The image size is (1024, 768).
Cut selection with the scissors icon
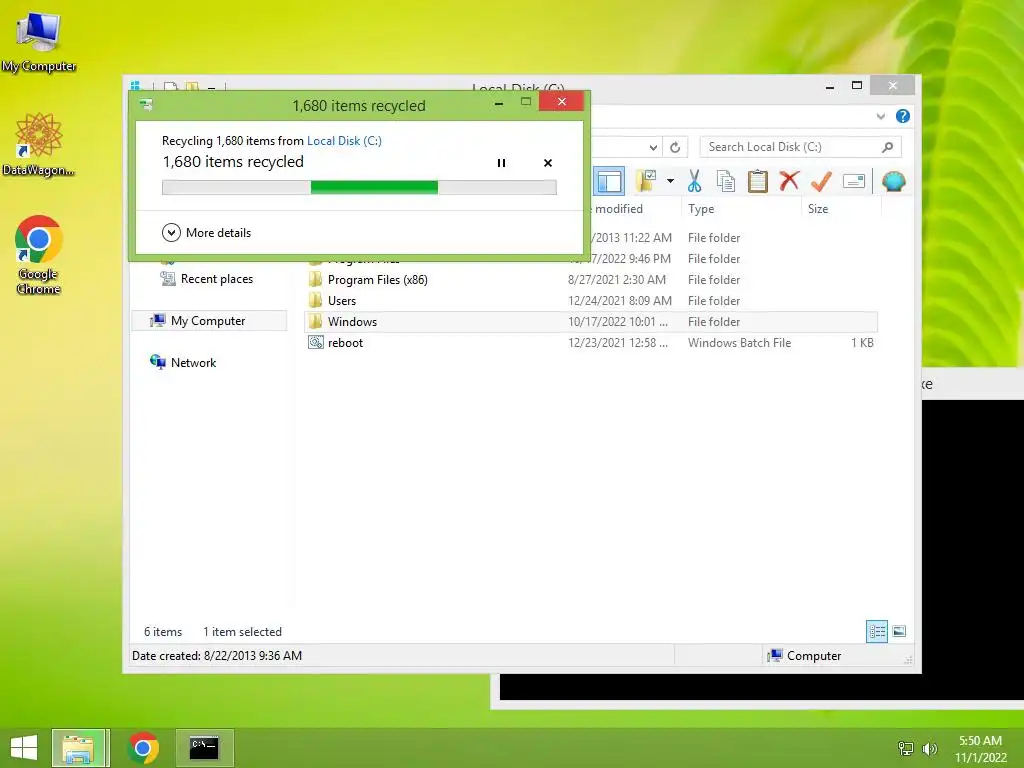[x=694, y=181]
